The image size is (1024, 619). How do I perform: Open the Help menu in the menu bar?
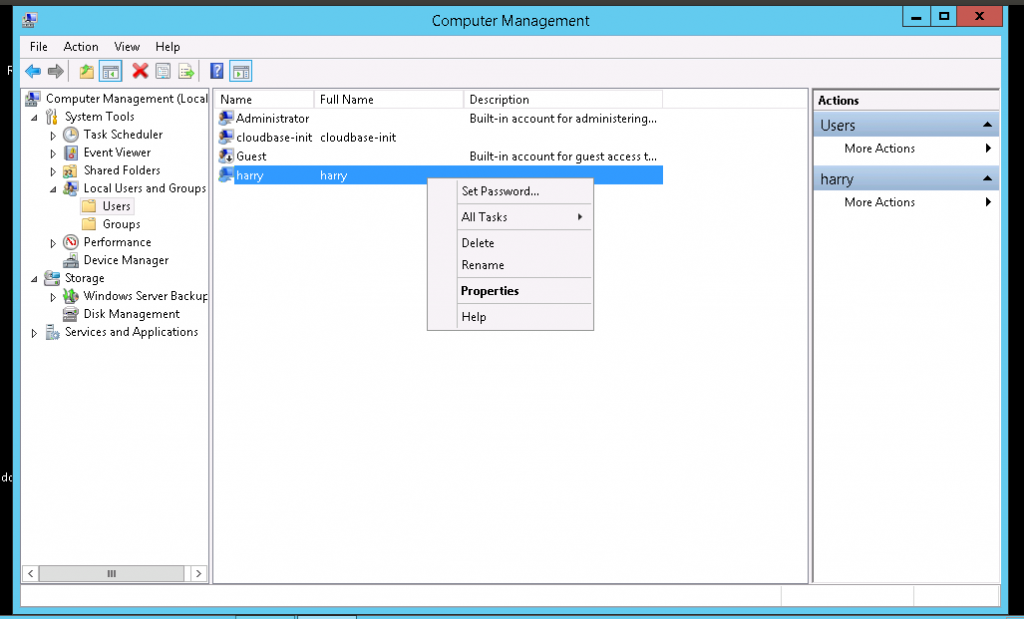point(168,47)
